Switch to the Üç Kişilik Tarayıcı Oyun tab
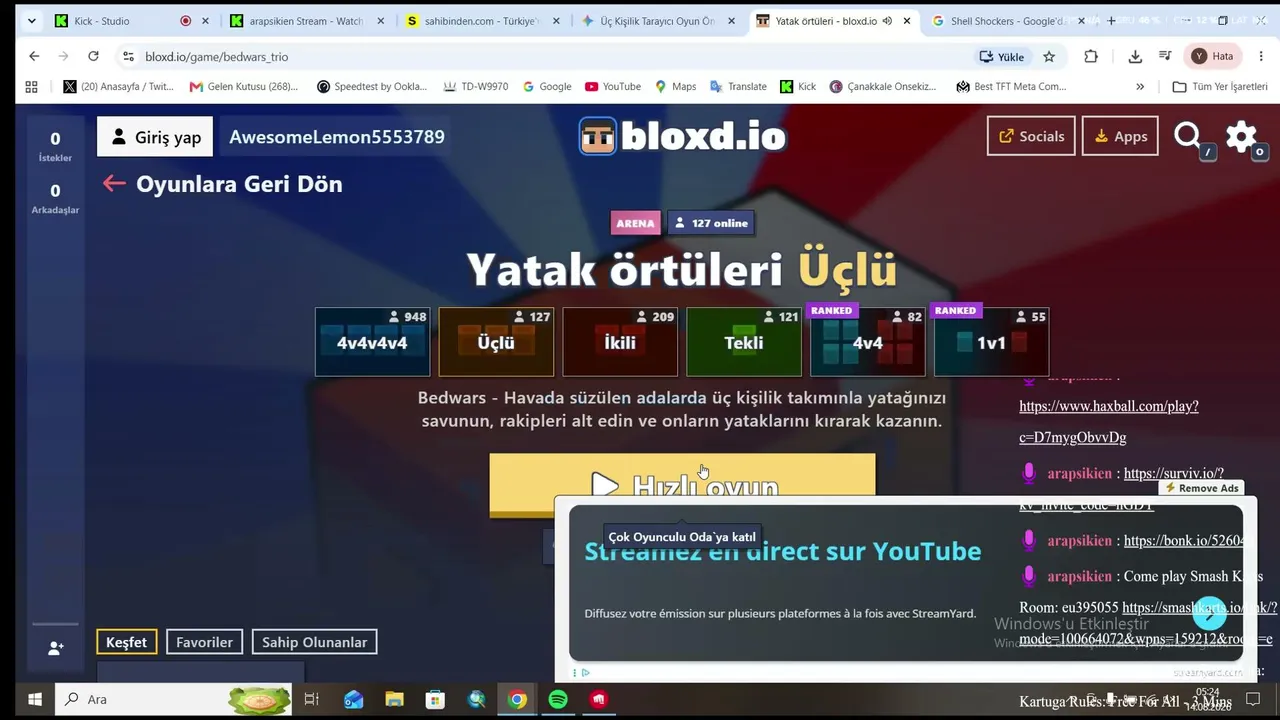 pyautogui.click(x=657, y=20)
